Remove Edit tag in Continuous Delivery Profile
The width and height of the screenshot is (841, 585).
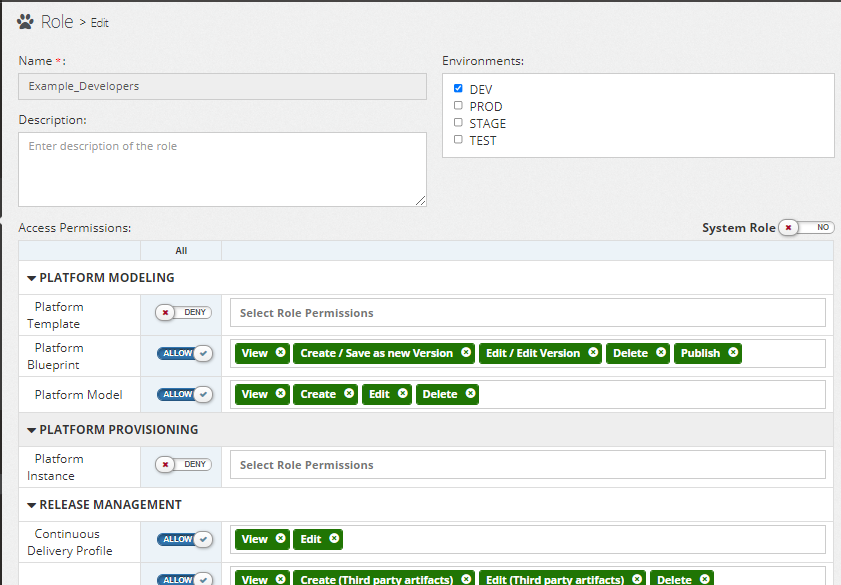point(334,539)
